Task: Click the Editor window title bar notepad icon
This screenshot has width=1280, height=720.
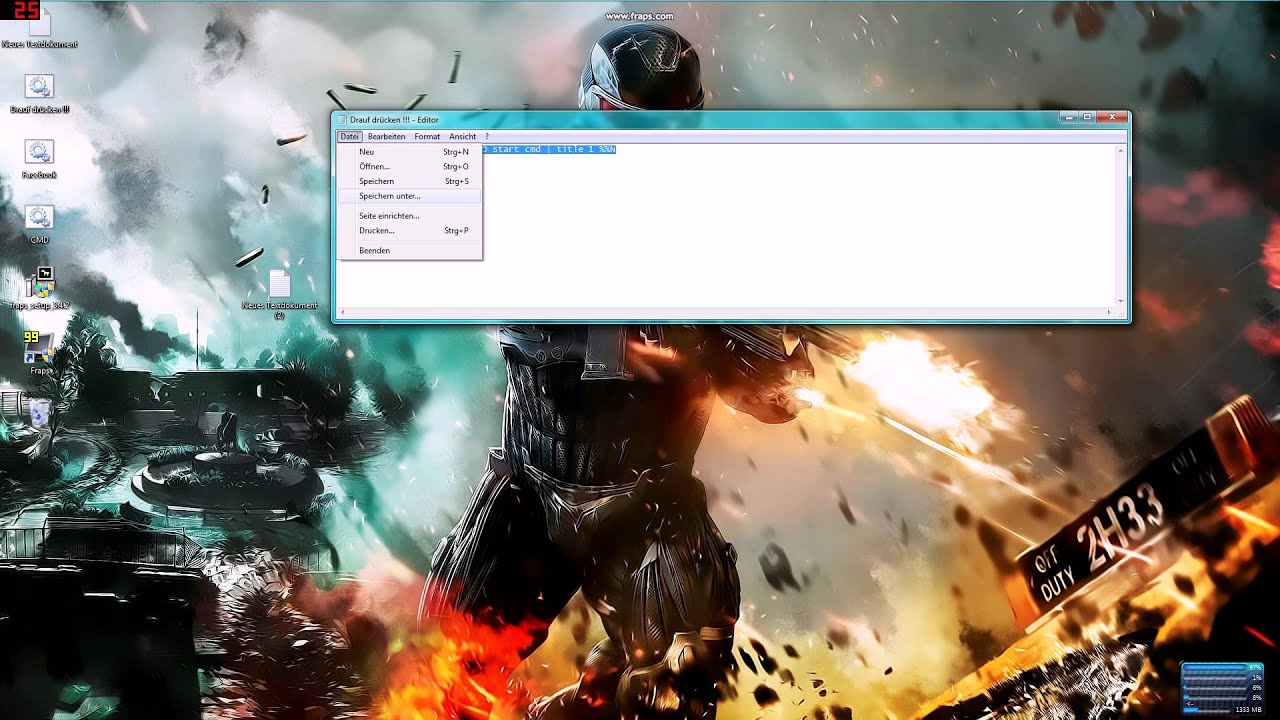Action: (x=342, y=120)
